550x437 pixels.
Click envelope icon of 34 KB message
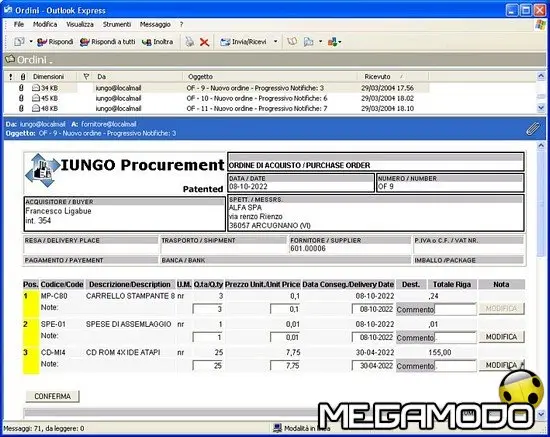(36, 88)
